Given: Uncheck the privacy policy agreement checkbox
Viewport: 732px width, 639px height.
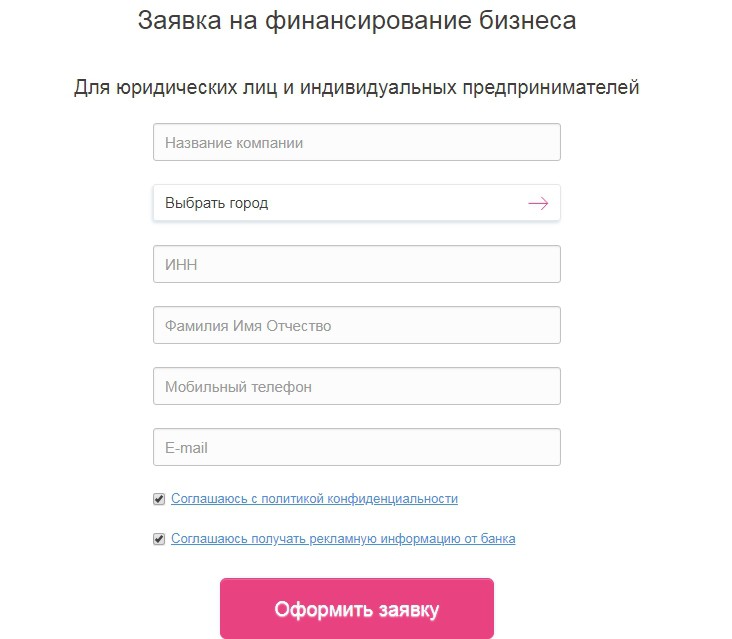Looking at the screenshot, I should pos(159,499).
